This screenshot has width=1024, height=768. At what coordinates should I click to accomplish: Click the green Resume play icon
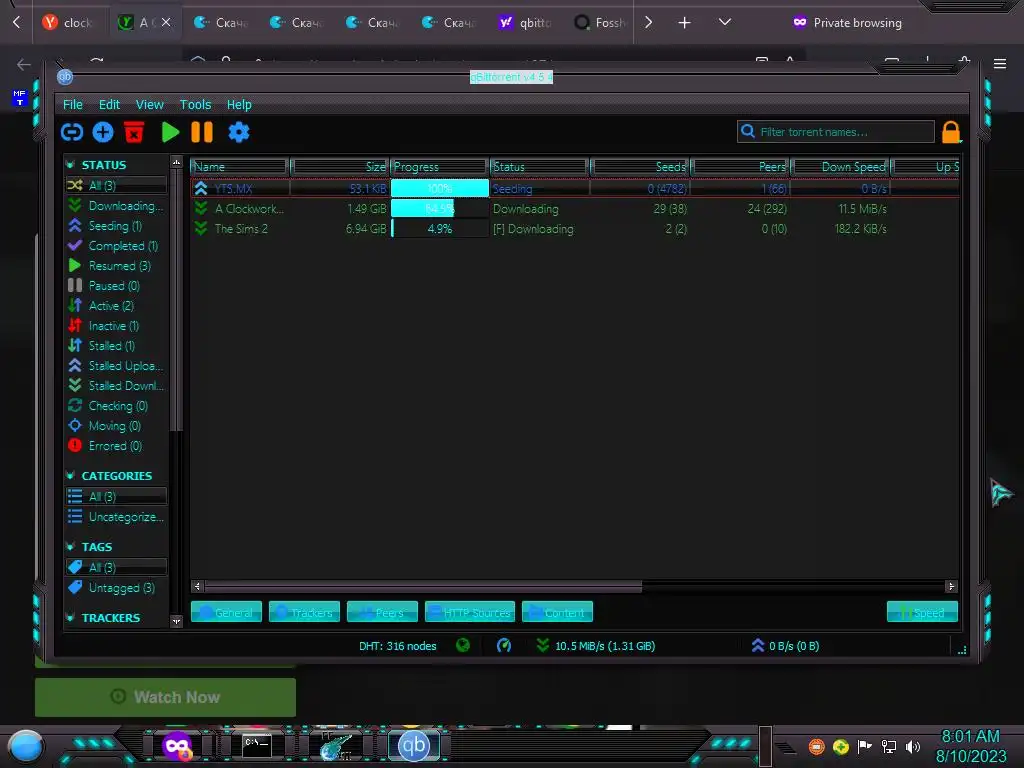pyautogui.click(x=170, y=133)
